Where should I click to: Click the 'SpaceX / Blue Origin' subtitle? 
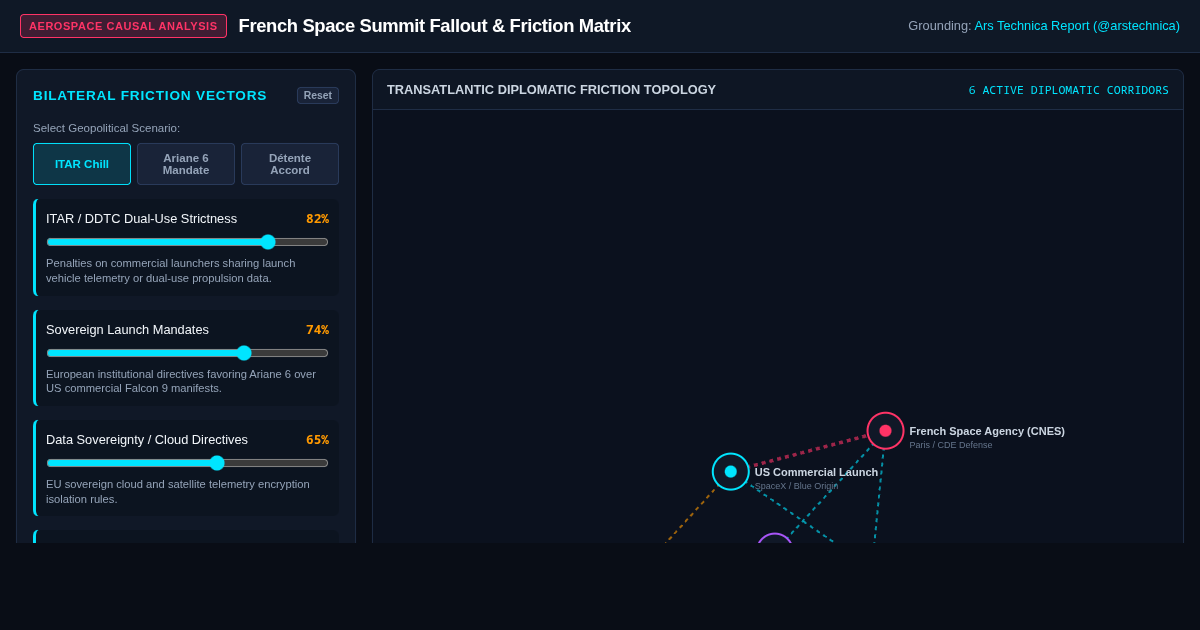coord(796,486)
